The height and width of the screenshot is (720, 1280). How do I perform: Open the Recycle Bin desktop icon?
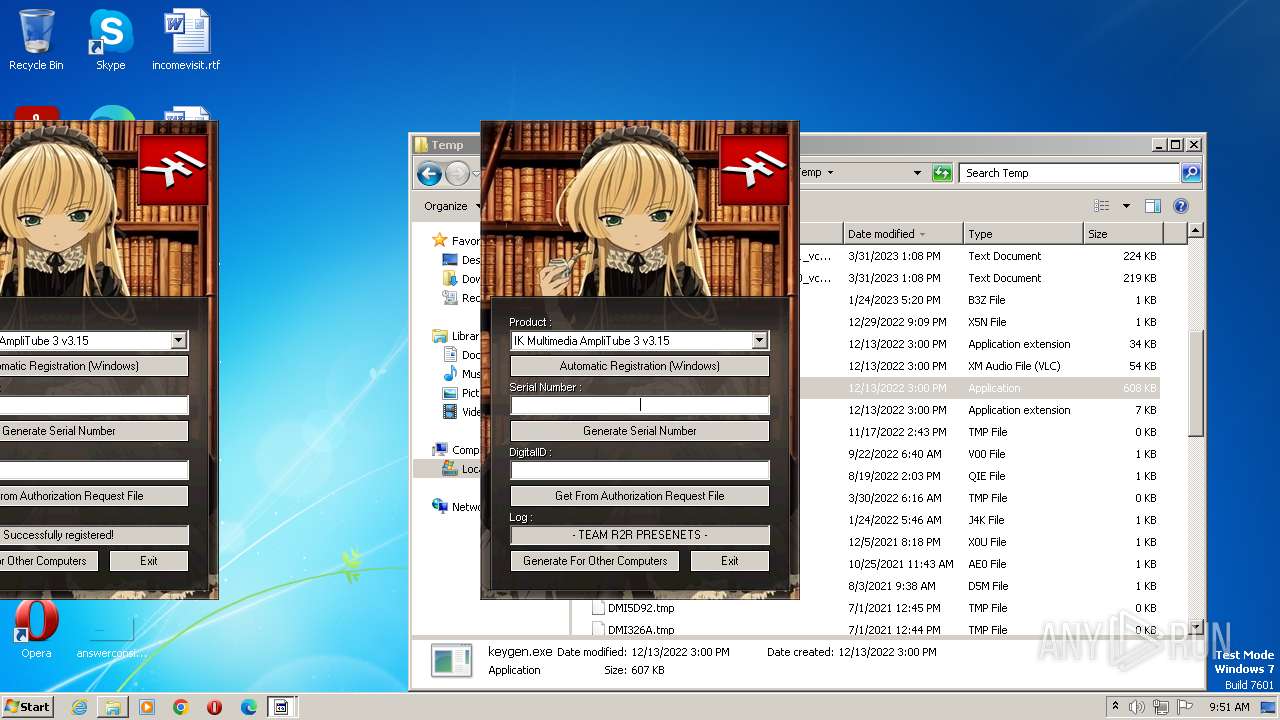tap(36, 40)
